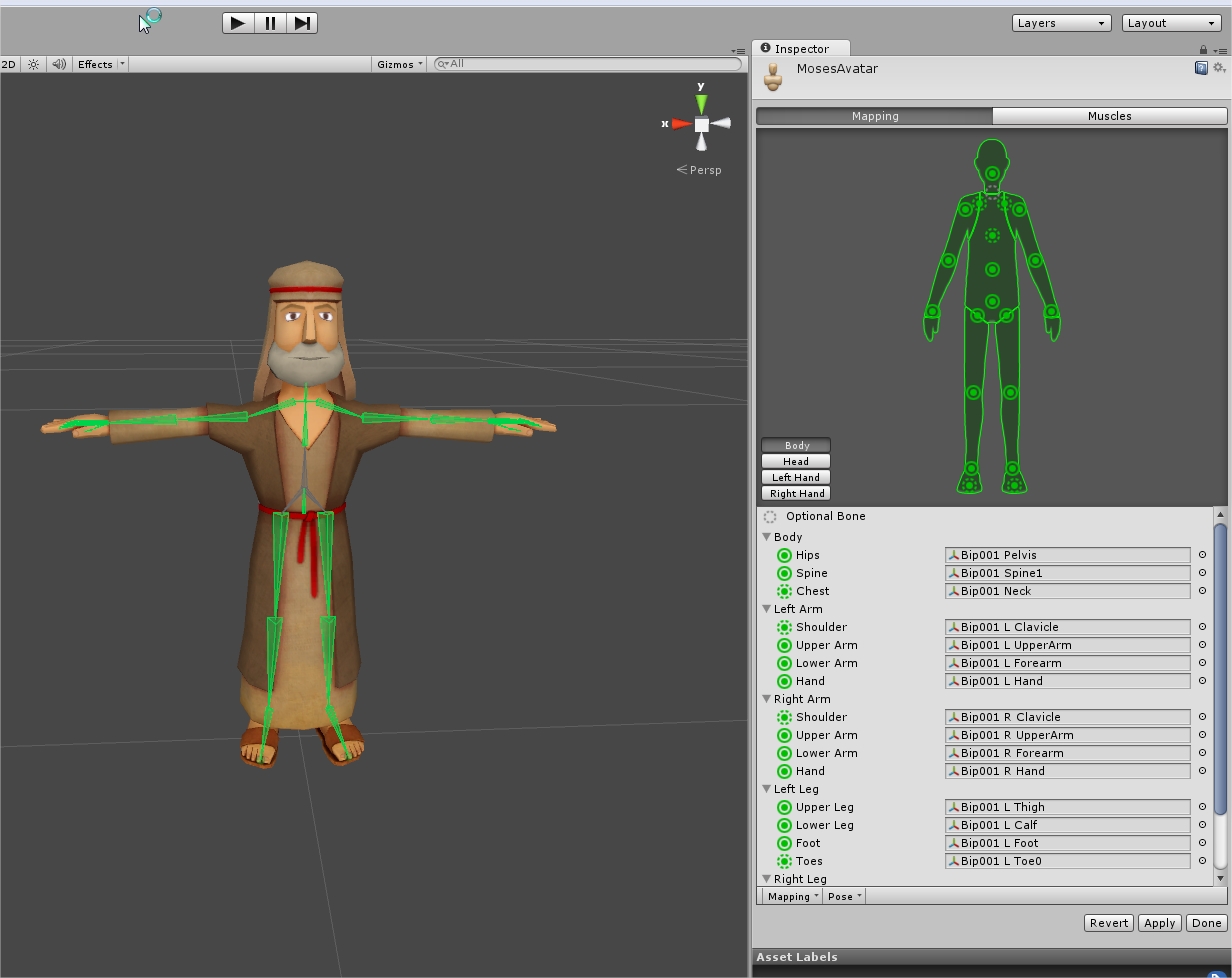
Task: Show Left Hand bone mapping view
Action: coord(796,477)
